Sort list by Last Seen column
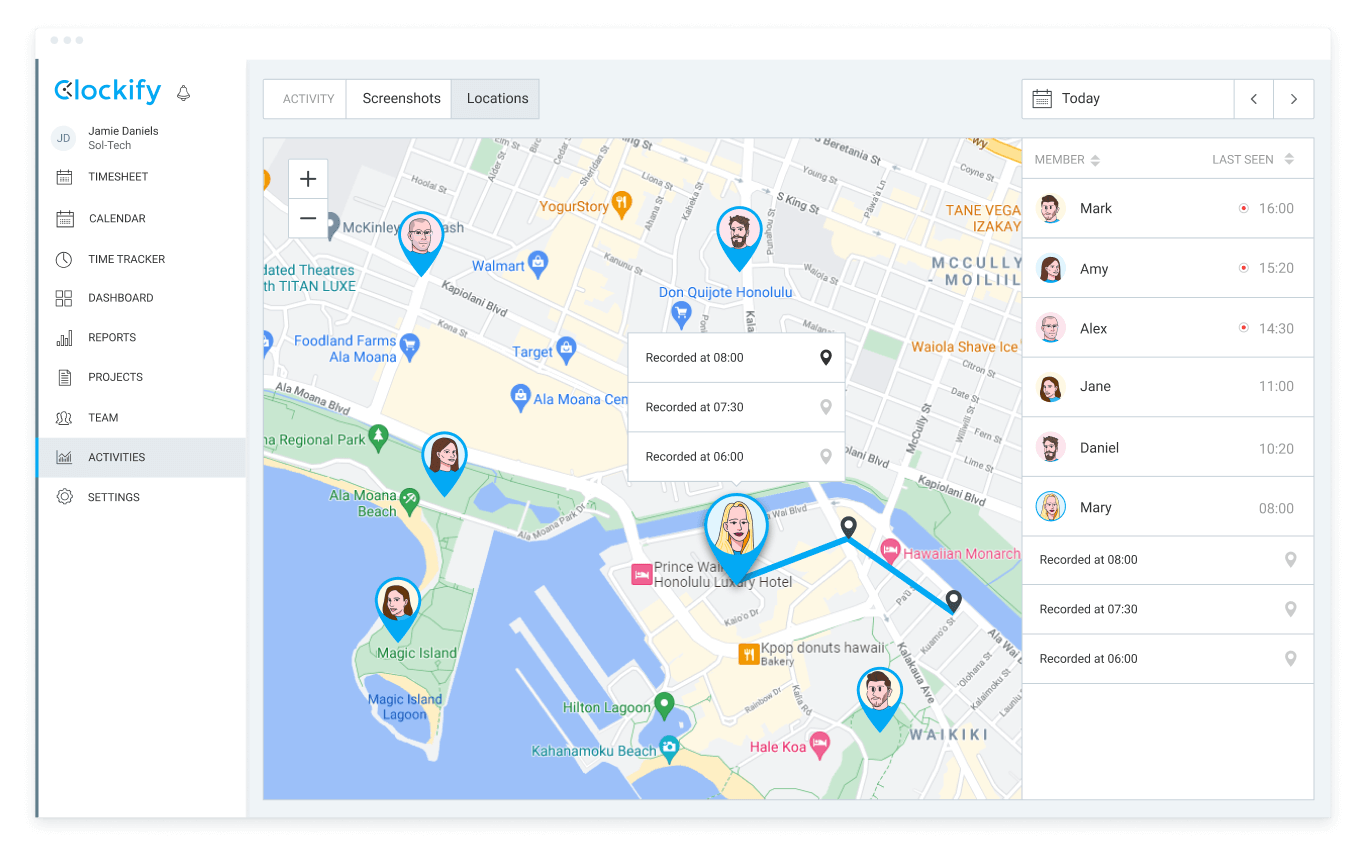The width and height of the screenshot is (1366, 846). pos(1252,160)
